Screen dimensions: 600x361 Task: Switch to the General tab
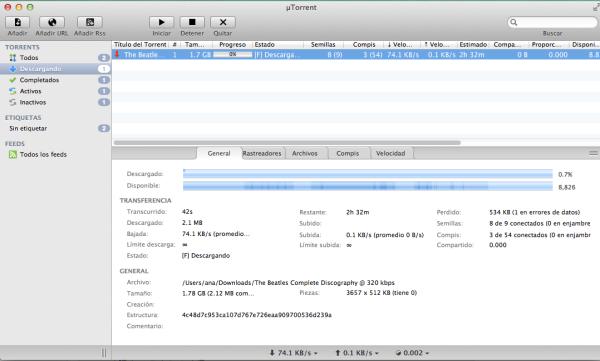pos(219,153)
